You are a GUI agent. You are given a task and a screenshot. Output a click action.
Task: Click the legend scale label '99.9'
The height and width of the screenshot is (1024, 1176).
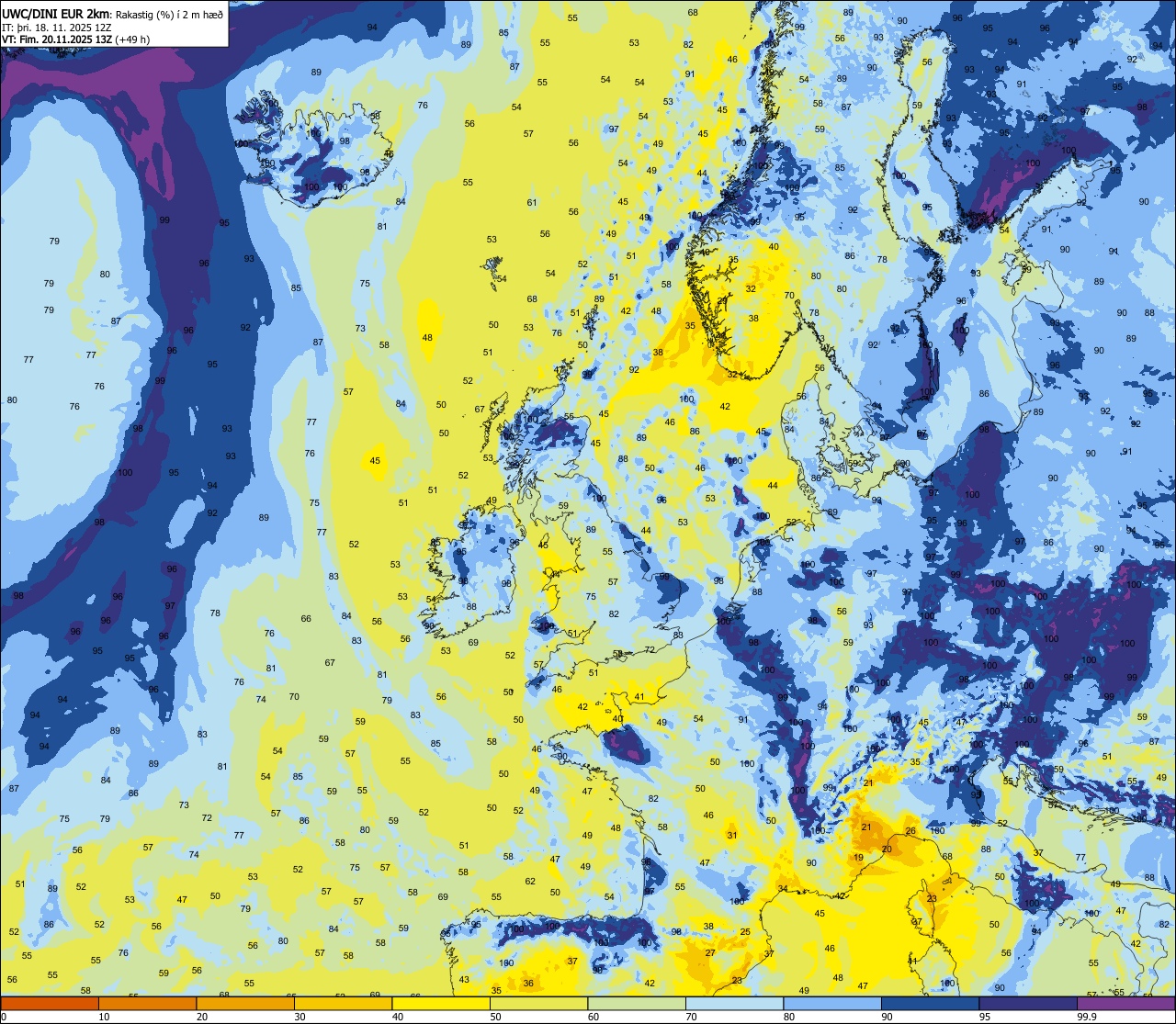1087,1017
